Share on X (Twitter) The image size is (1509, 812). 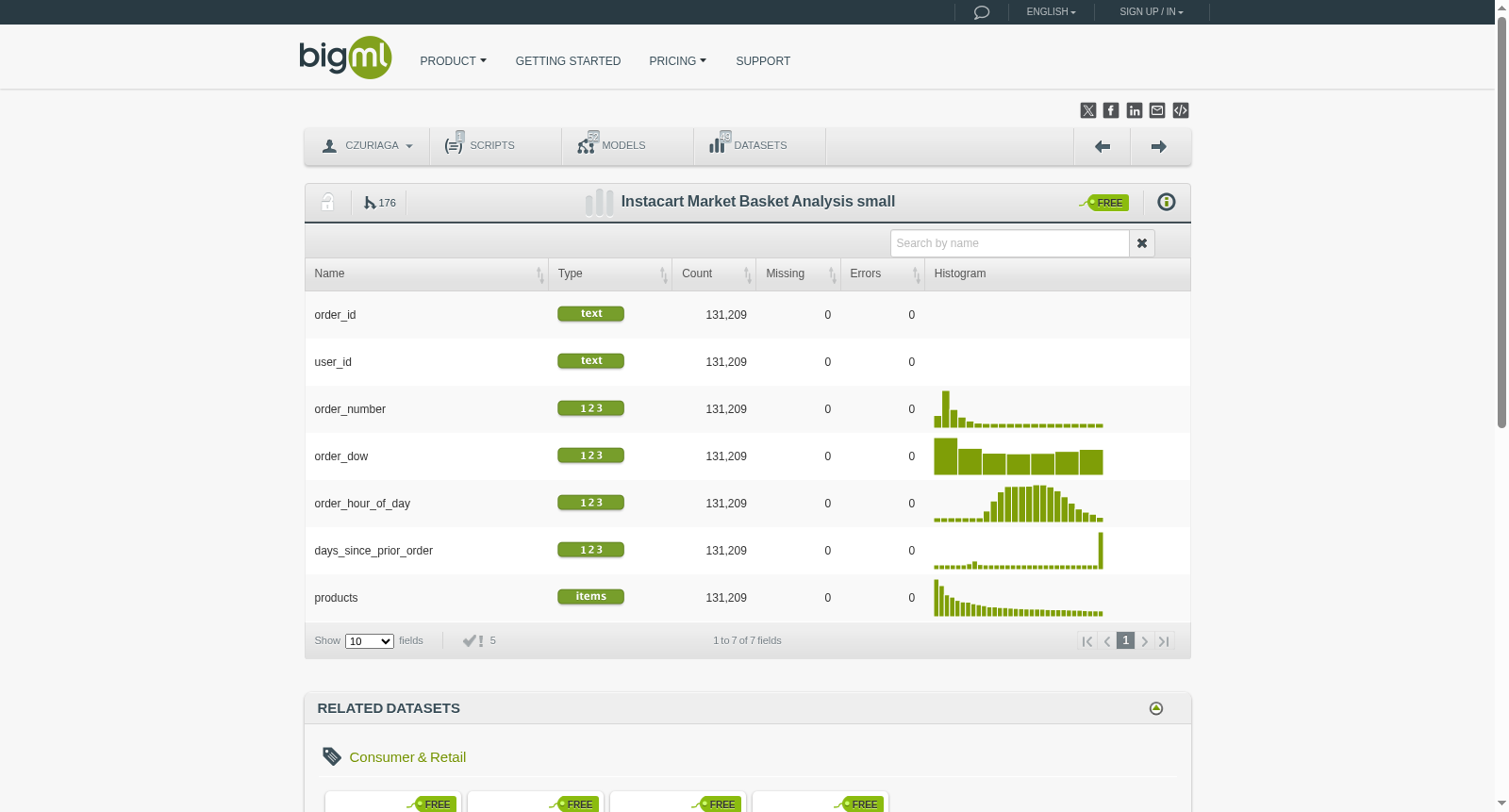pos(1088,110)
